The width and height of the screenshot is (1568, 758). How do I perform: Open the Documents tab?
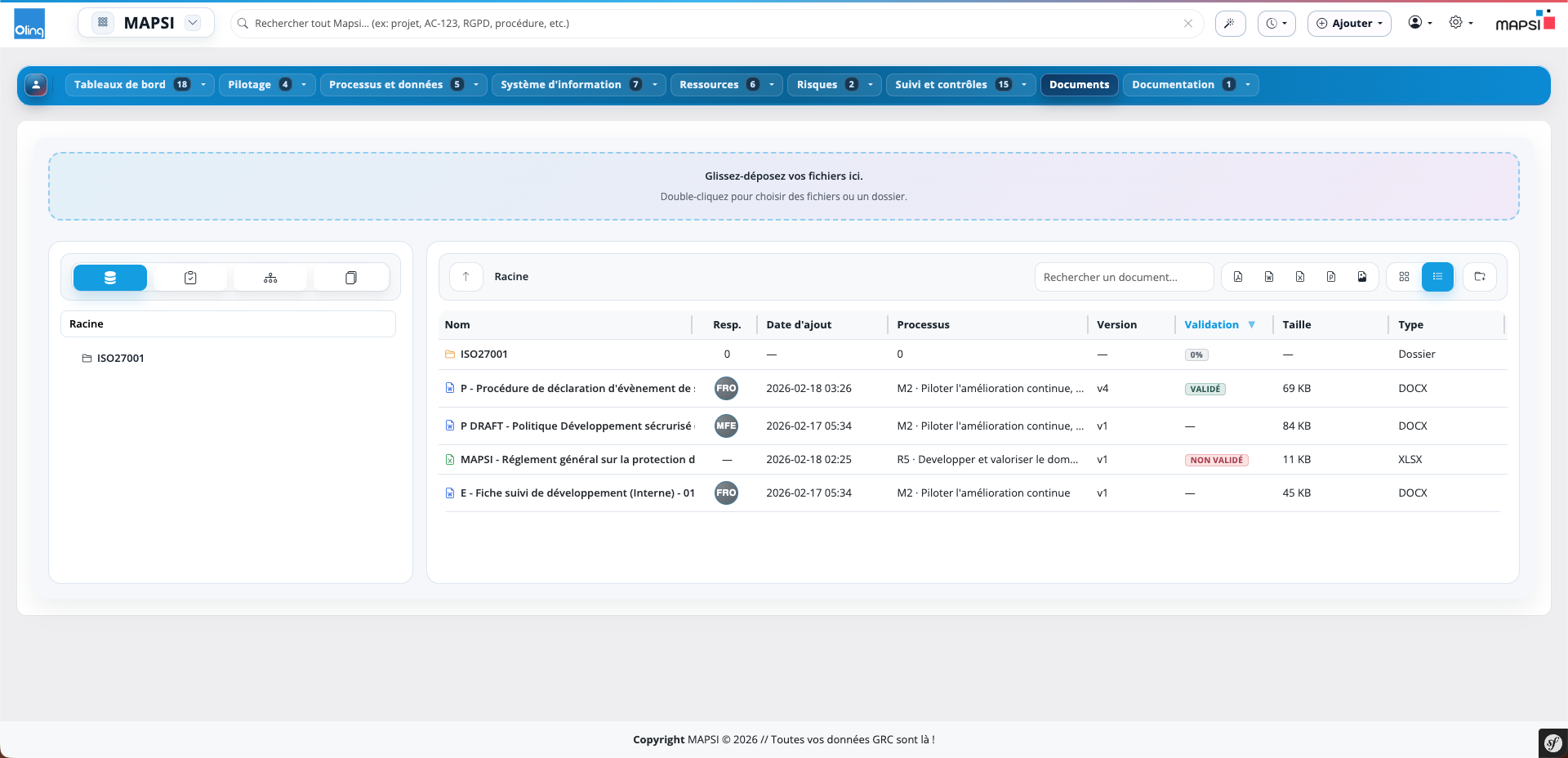pos(1079,85)
